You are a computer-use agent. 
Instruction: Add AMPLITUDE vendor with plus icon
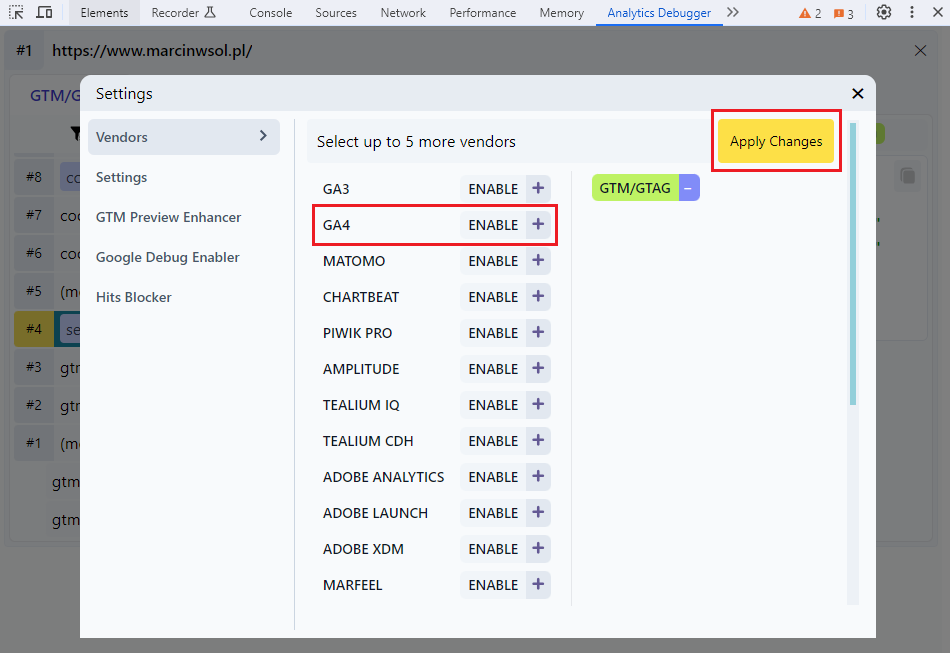pos(538,369)
